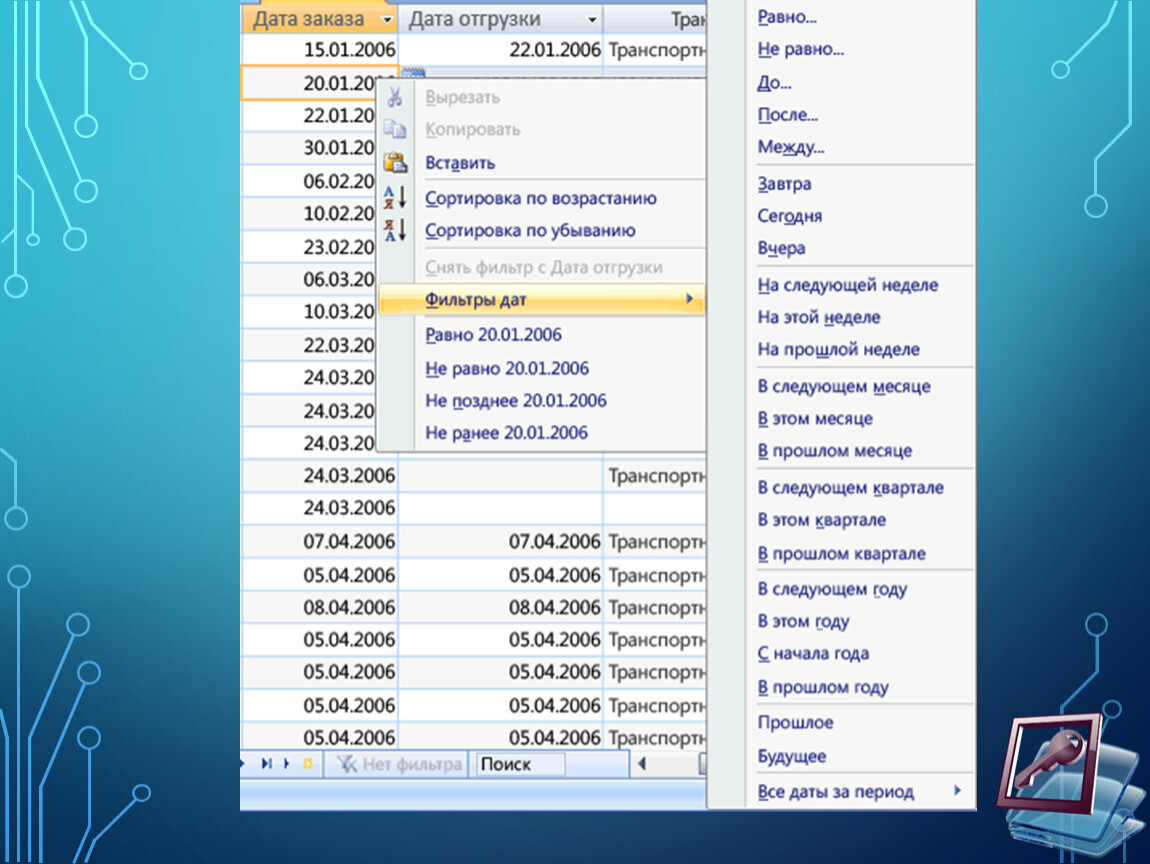Go to next record arrow
Viewport: 1150px width, 864px height.
coord(286,764)
